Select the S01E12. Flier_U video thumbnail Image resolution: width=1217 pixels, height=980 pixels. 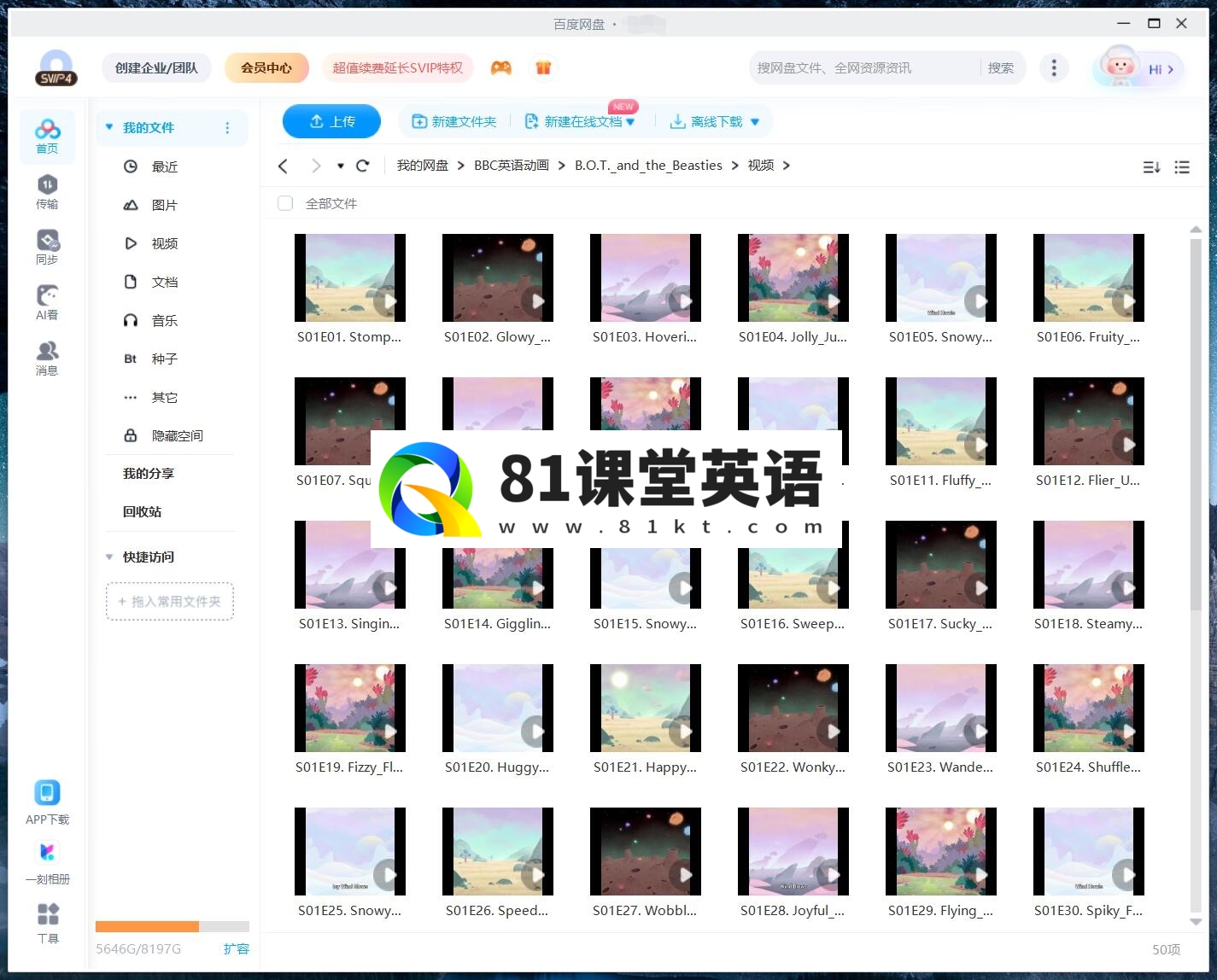[x=1089, y=421]
